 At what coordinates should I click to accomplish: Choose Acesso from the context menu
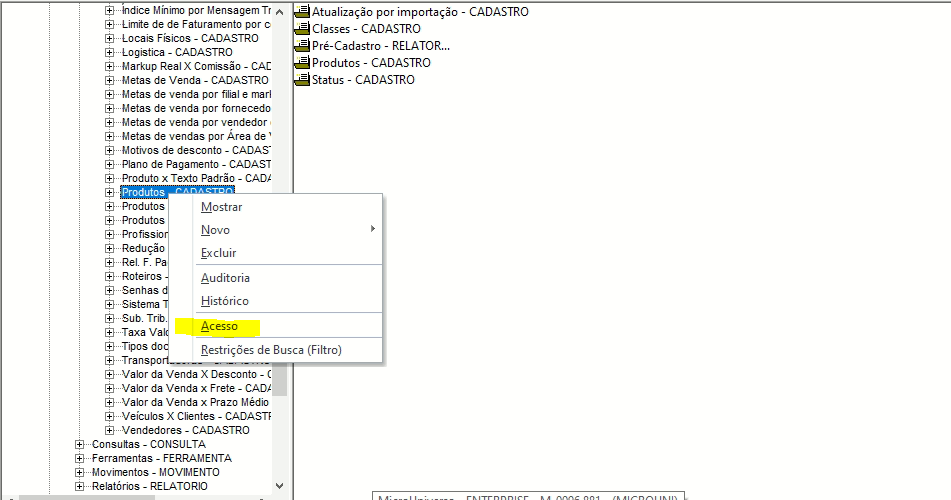(219, 326)
